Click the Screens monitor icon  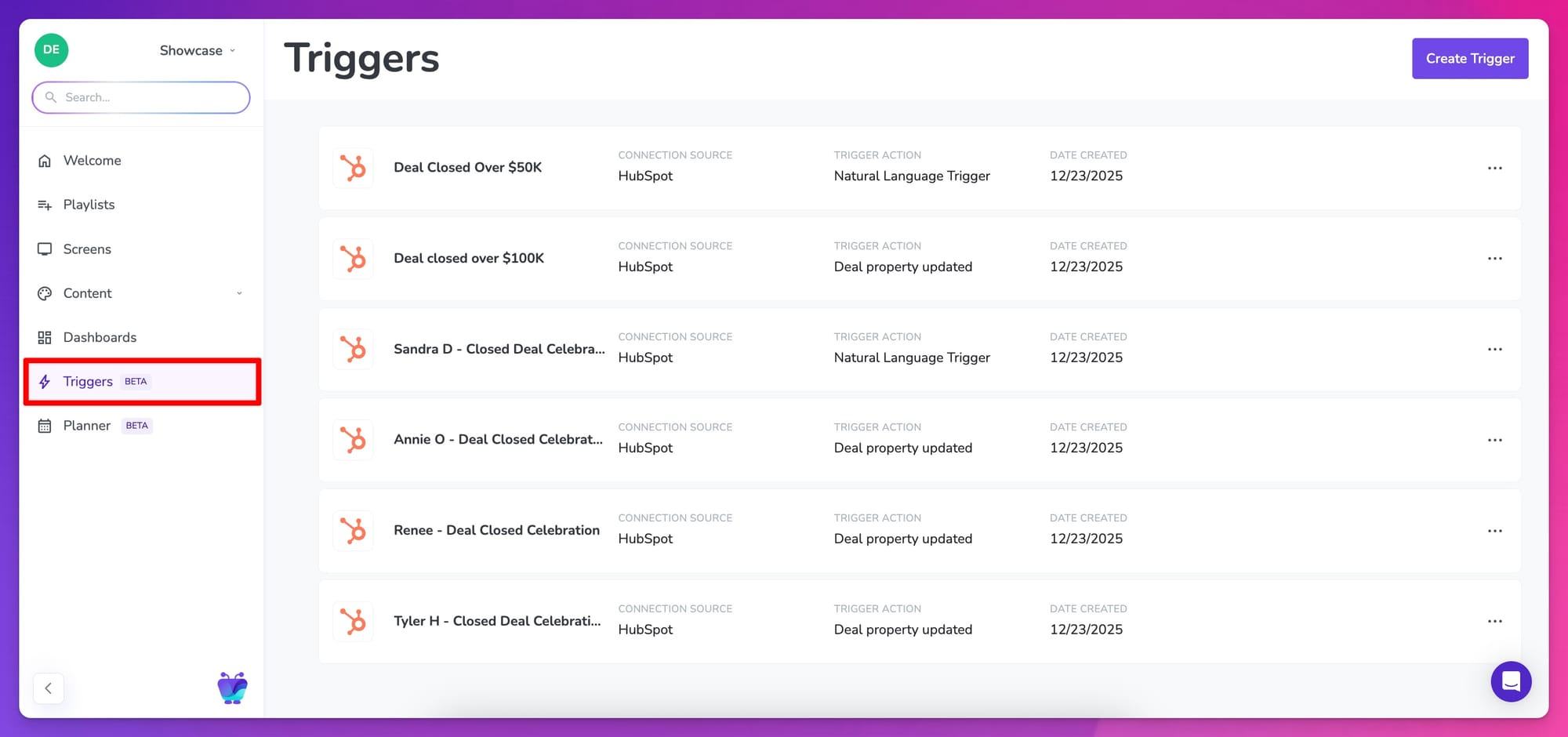[45, 249]
